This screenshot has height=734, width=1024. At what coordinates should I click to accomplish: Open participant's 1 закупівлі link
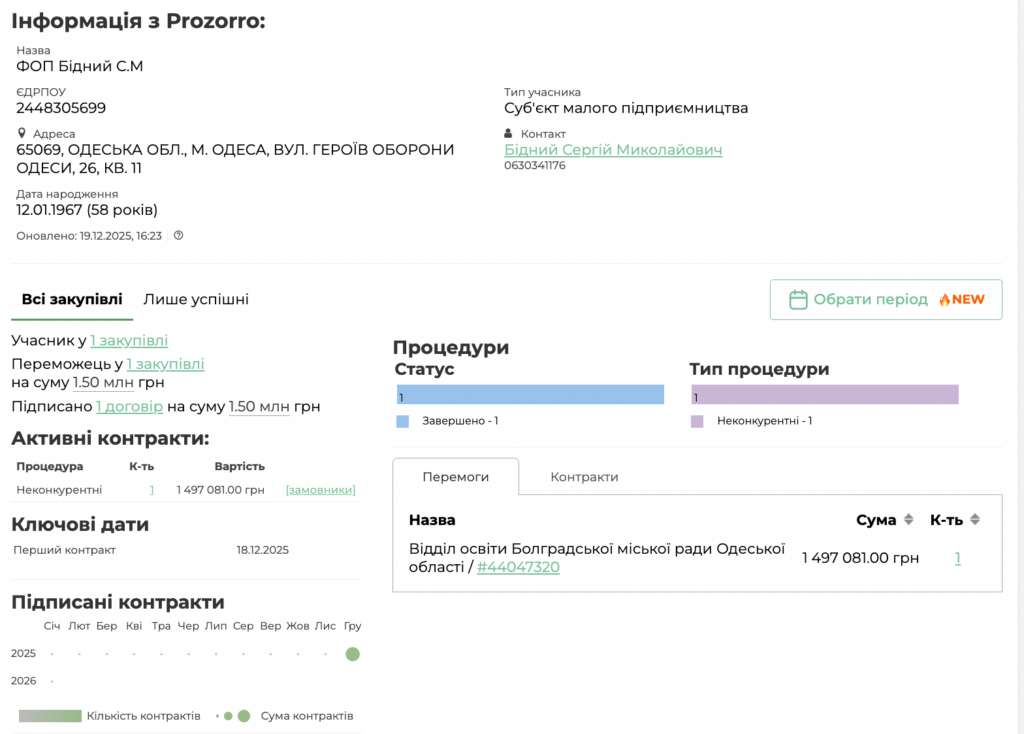(129, 341)
